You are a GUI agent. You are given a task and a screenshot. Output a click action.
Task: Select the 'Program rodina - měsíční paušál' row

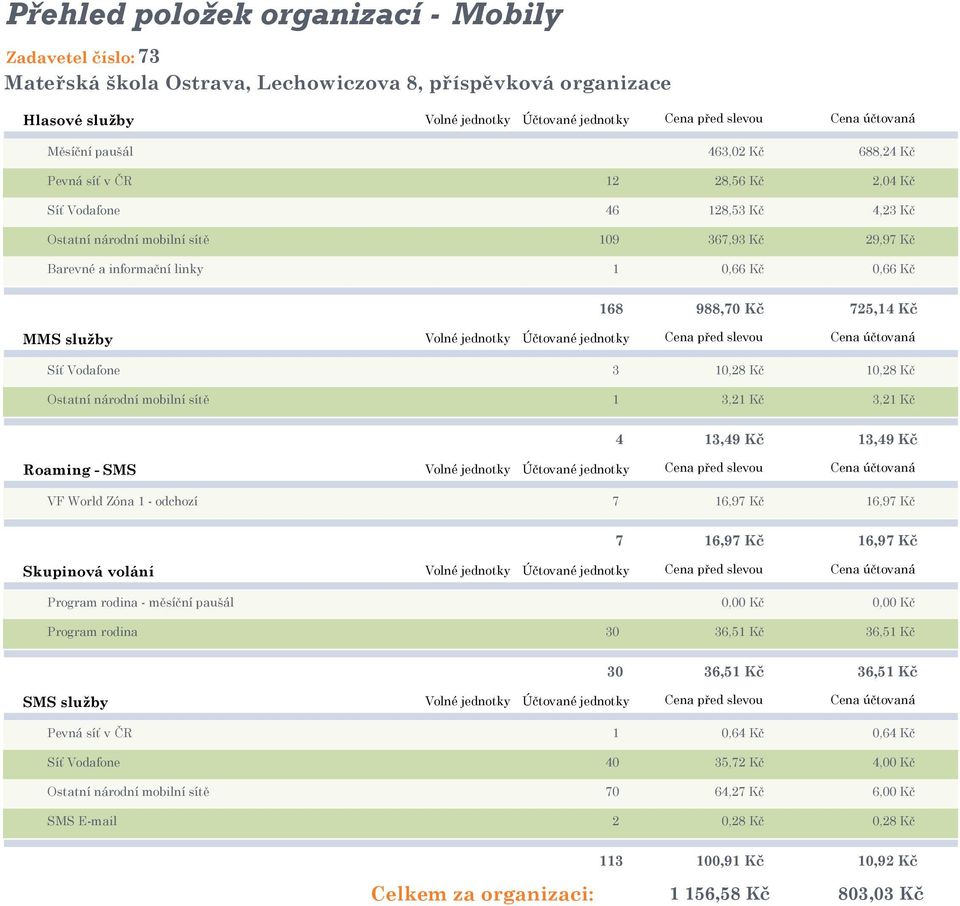click(481, 603)
